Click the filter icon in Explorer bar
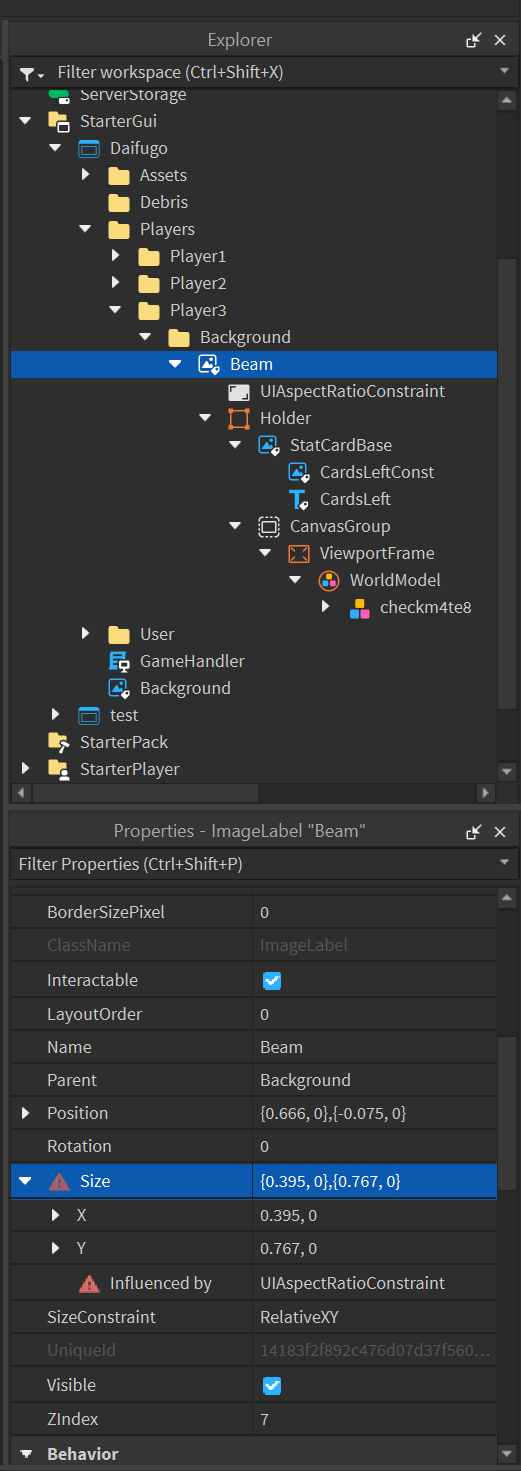The image size is (521, 1471). pyautogui.click(x=32, y=73)
